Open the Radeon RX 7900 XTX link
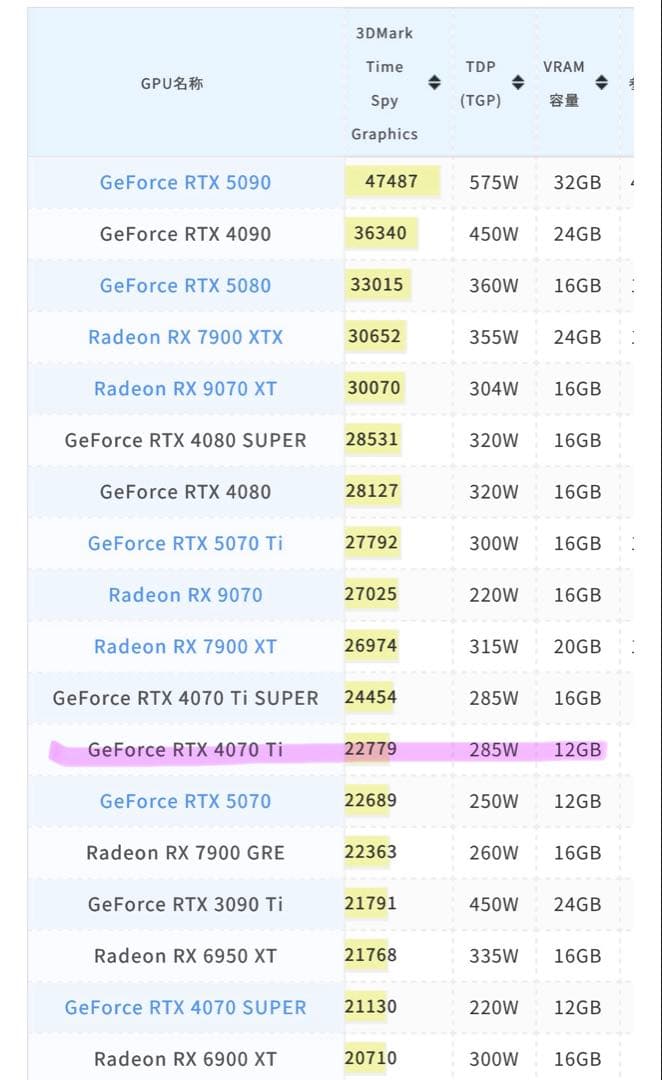662x1080 pixels. 185,337
